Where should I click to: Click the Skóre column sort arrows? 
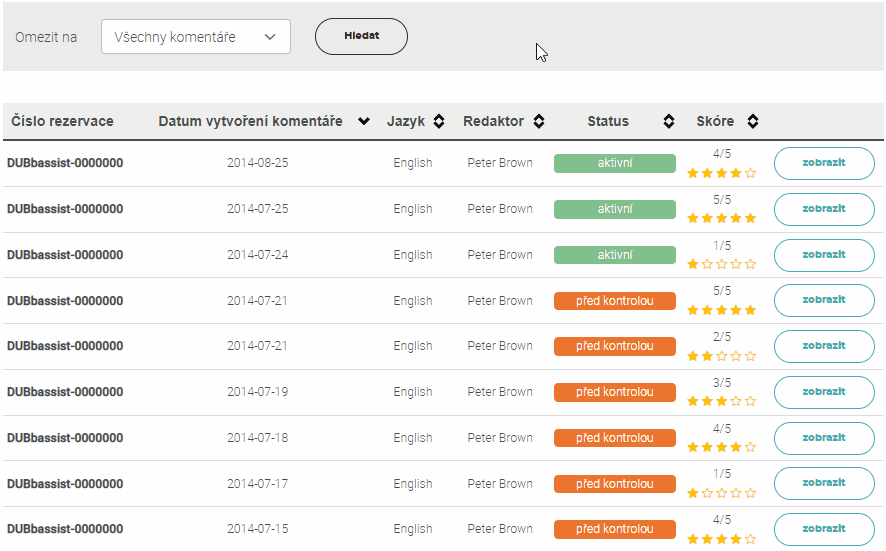click(x=753, y=122)
